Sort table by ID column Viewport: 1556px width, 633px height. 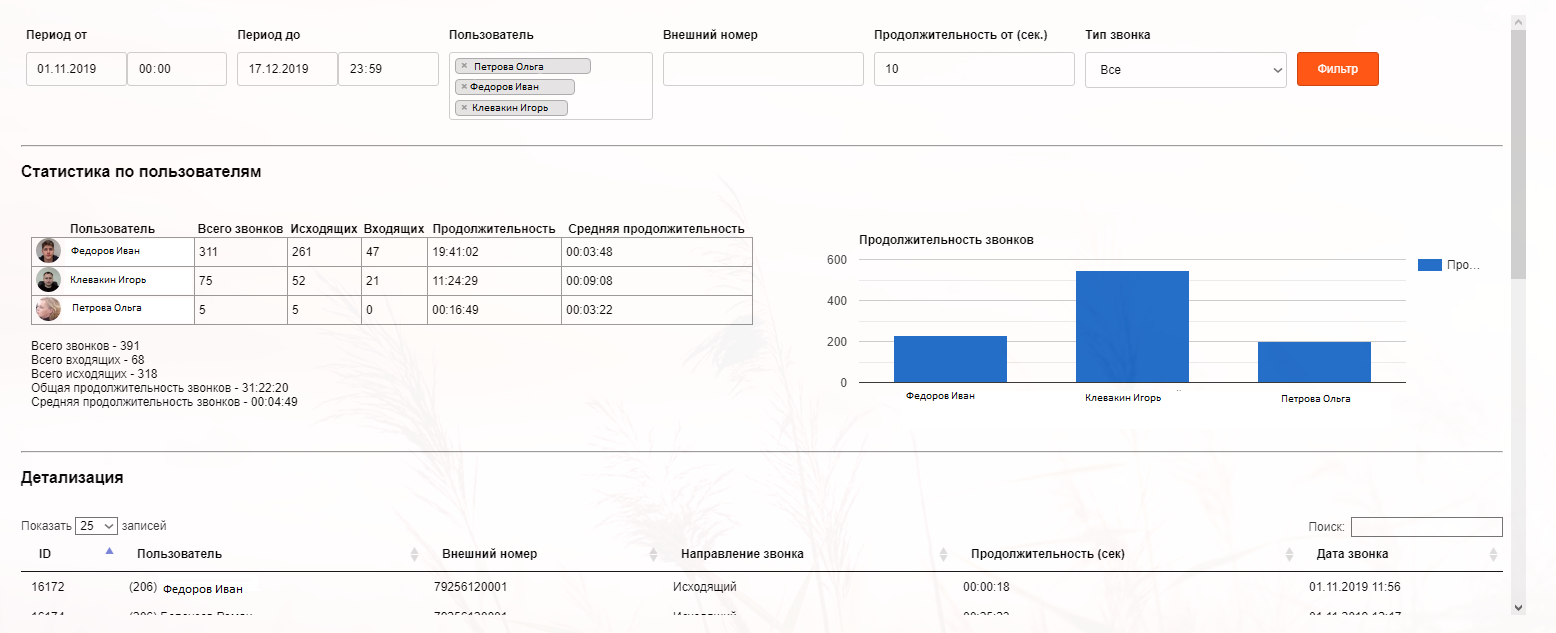coord(45,554)
